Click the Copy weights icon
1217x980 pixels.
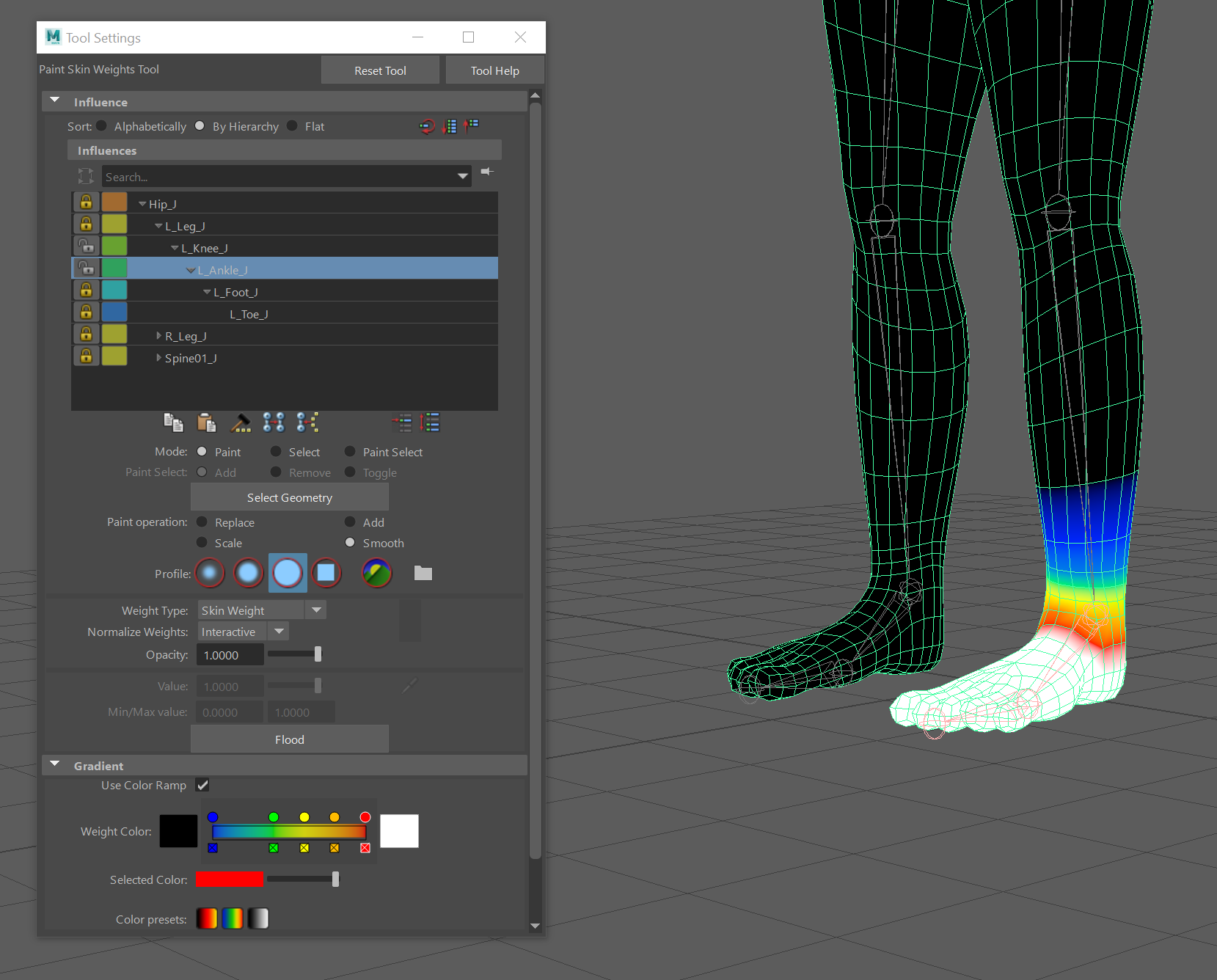(x=173, y=423)
